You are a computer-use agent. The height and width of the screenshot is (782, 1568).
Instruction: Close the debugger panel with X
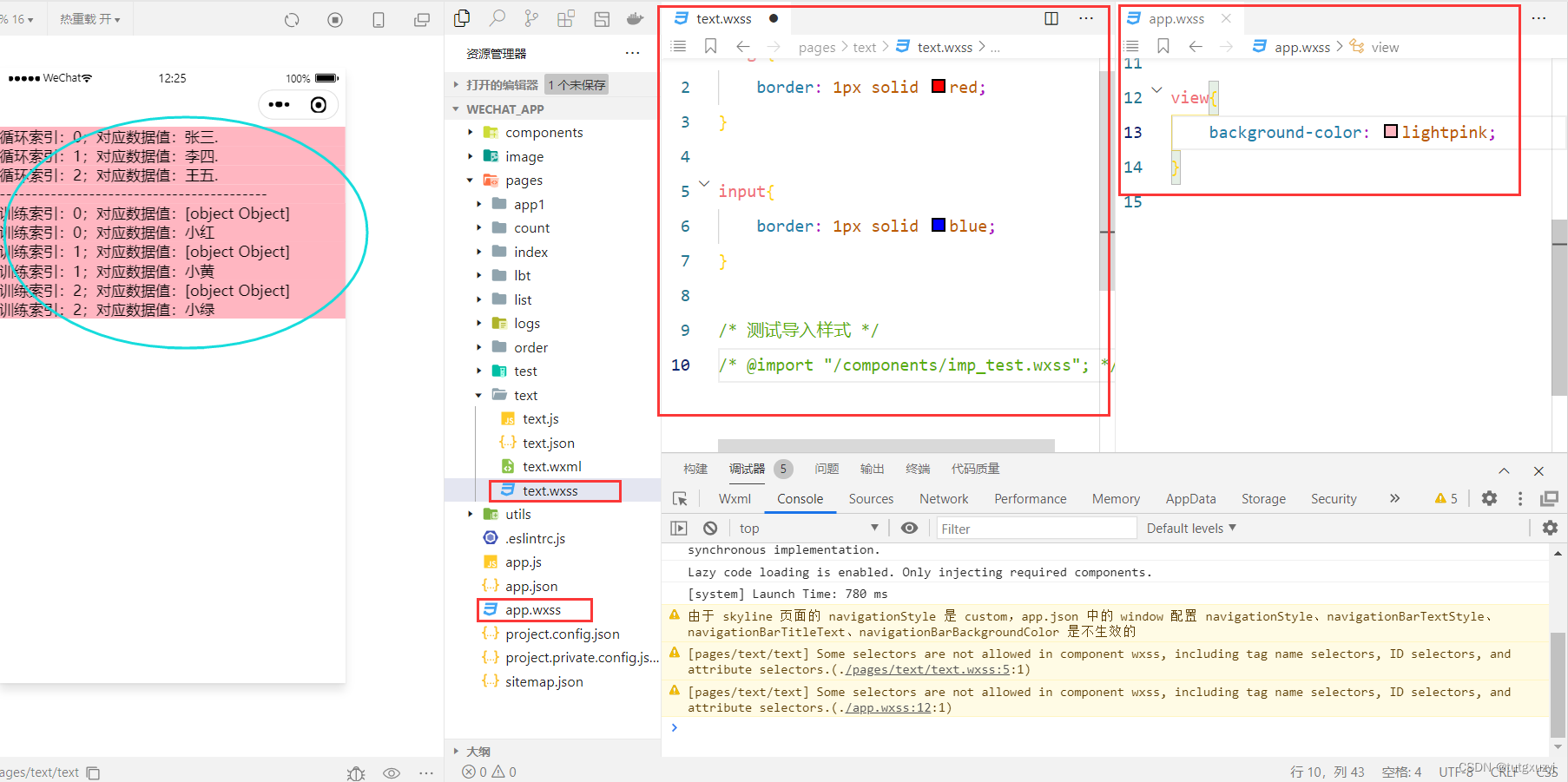point(1538,471)
